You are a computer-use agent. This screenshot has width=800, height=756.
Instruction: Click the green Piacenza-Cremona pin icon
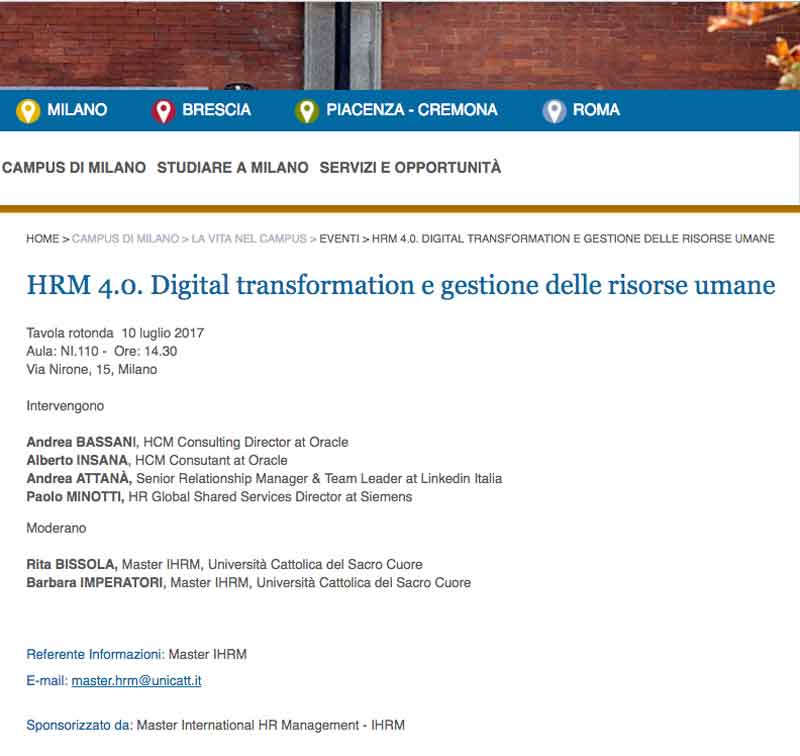tap(307, 111)
